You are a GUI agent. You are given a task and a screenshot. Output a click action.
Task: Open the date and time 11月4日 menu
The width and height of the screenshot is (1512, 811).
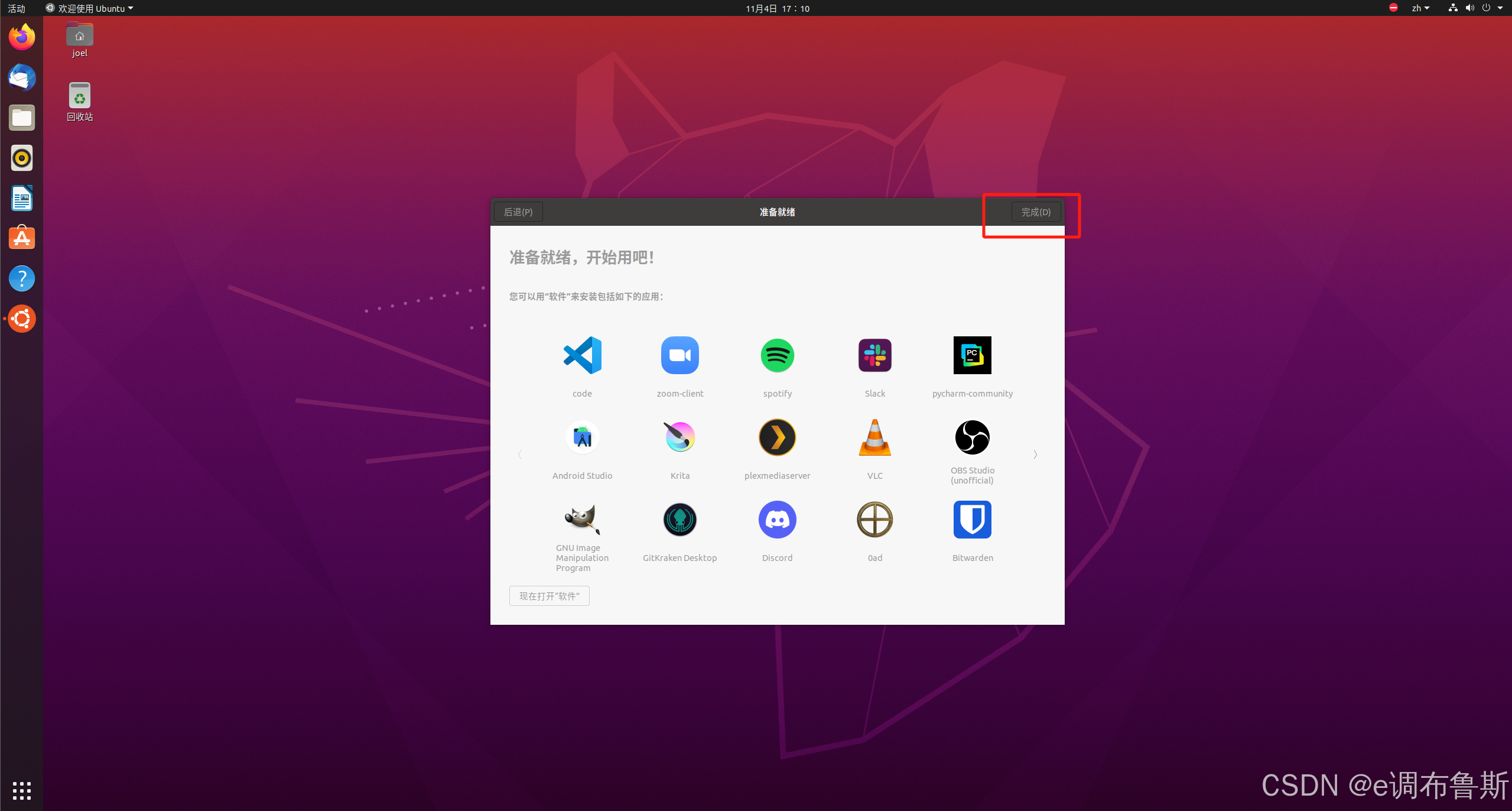[x=778, y=8]
